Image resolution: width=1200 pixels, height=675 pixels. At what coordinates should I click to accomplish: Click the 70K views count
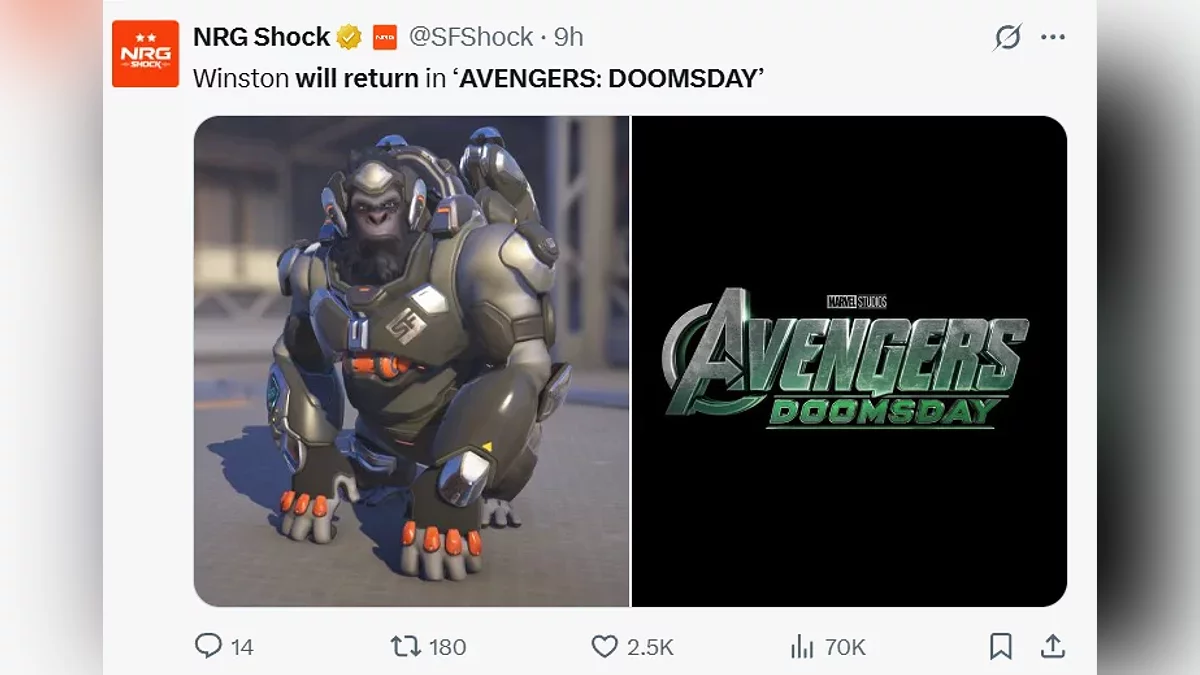pyautogui.click(x=845, y=647)
